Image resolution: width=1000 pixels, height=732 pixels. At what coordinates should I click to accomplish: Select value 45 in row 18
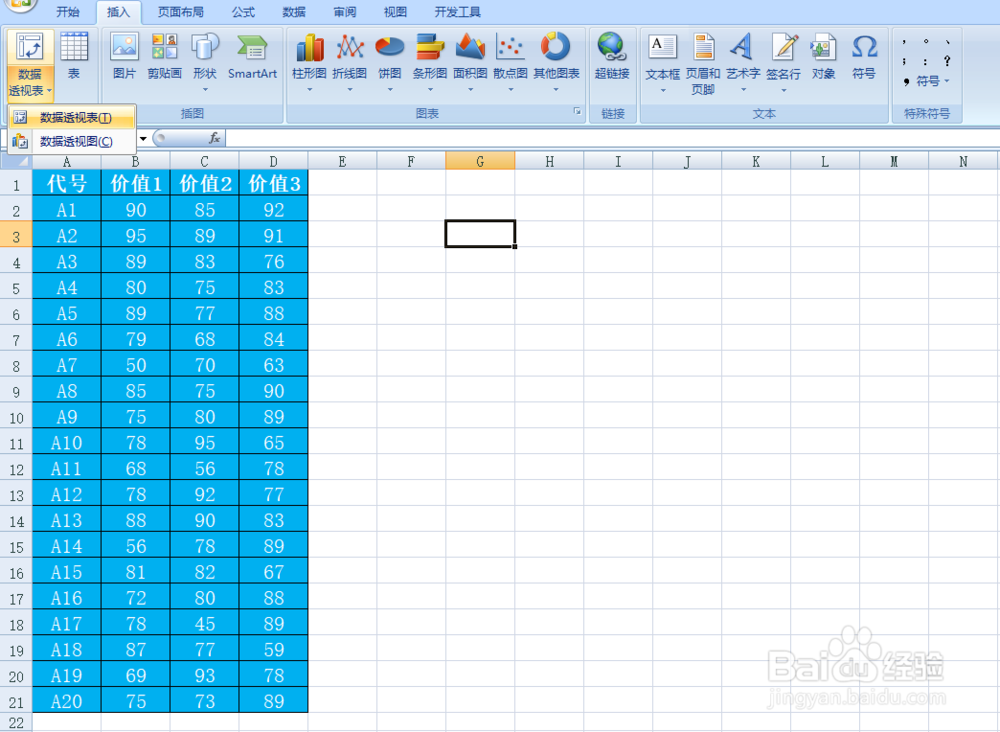205,624
